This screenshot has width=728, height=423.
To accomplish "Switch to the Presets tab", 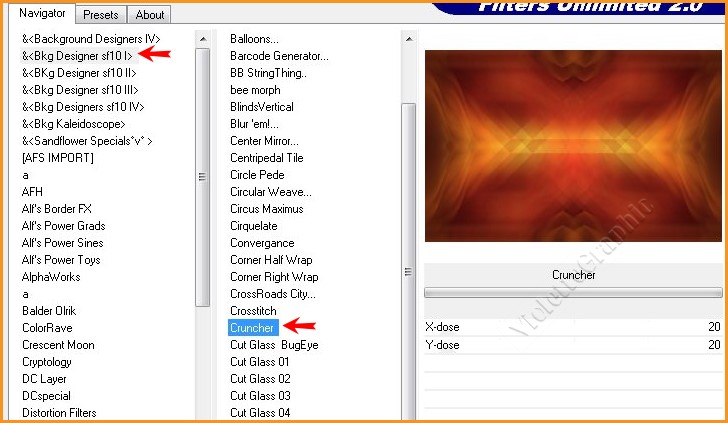I will click(x=101, y=15).
